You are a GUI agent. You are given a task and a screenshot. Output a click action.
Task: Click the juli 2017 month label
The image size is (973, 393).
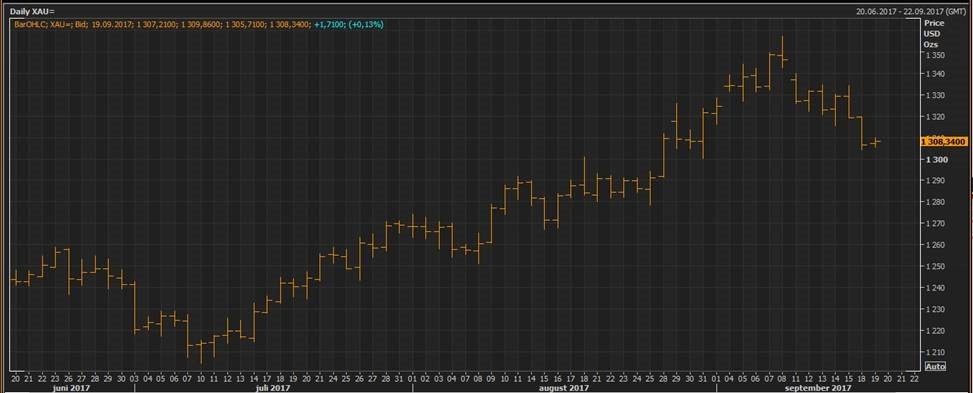tap(273, 388)
